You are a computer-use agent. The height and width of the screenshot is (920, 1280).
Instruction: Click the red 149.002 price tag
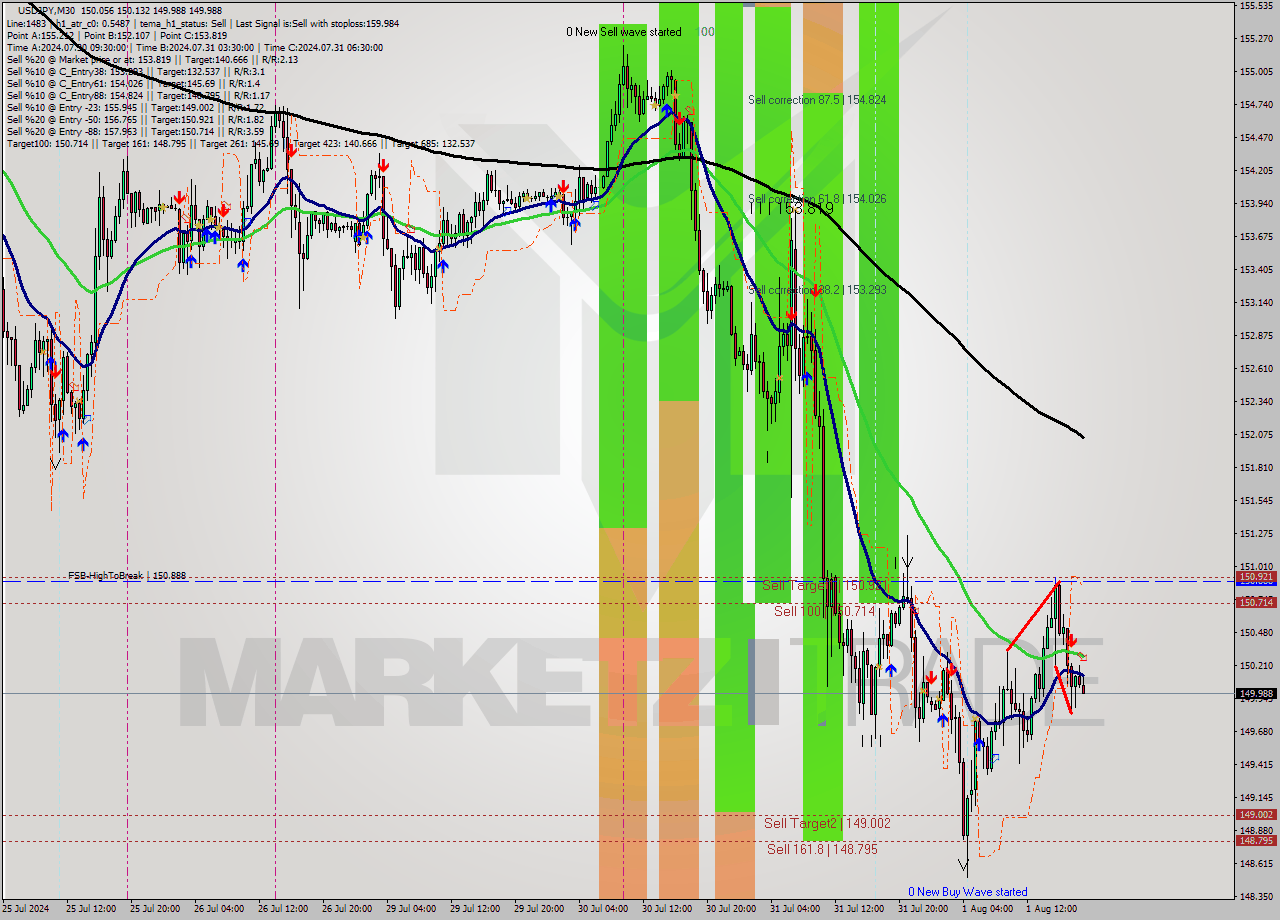(x=1256, y=815)
